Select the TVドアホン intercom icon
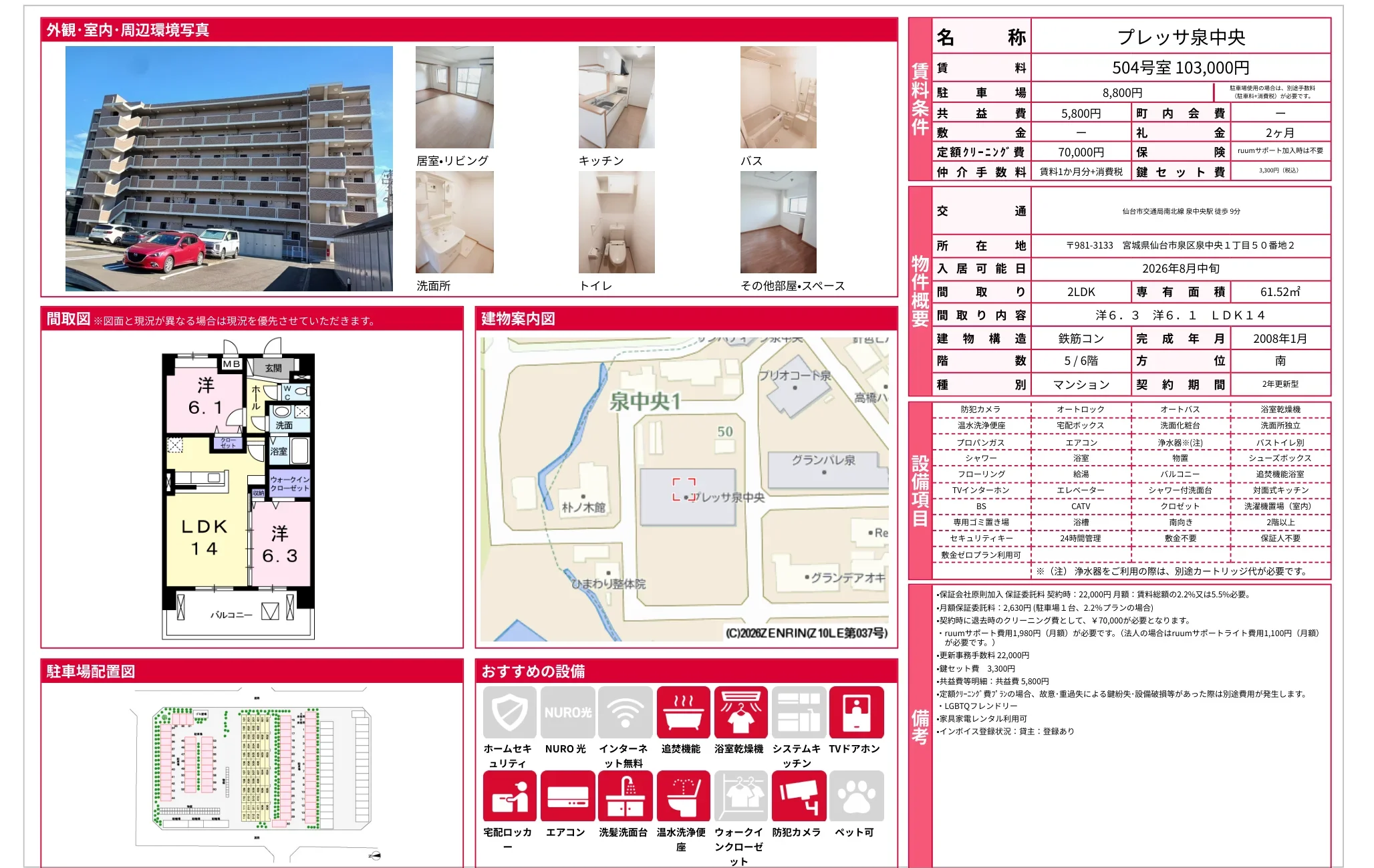 [x=856, y=712]
